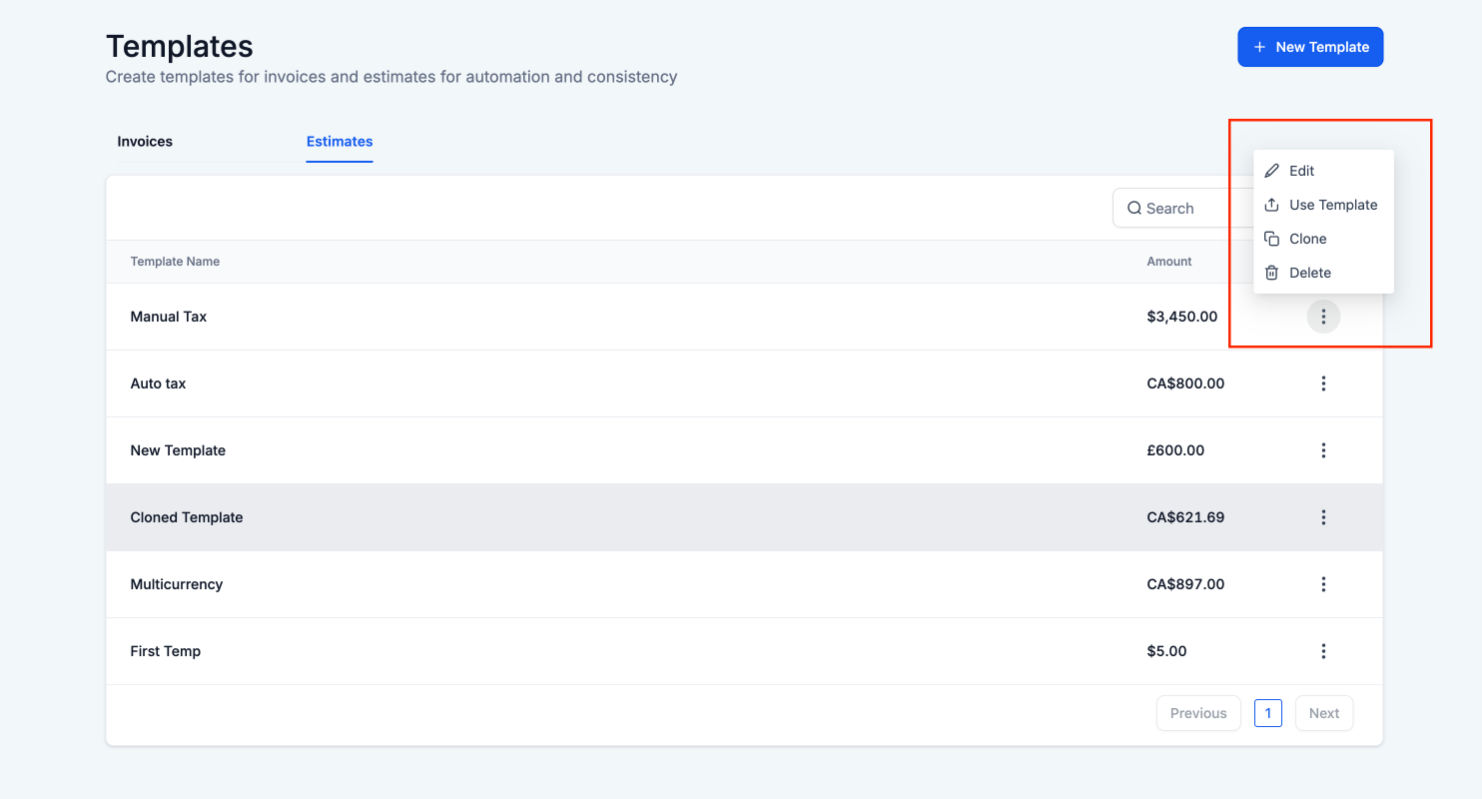Switch to the Invoices tab
1482x799 pixels.
tap(145, 142)
